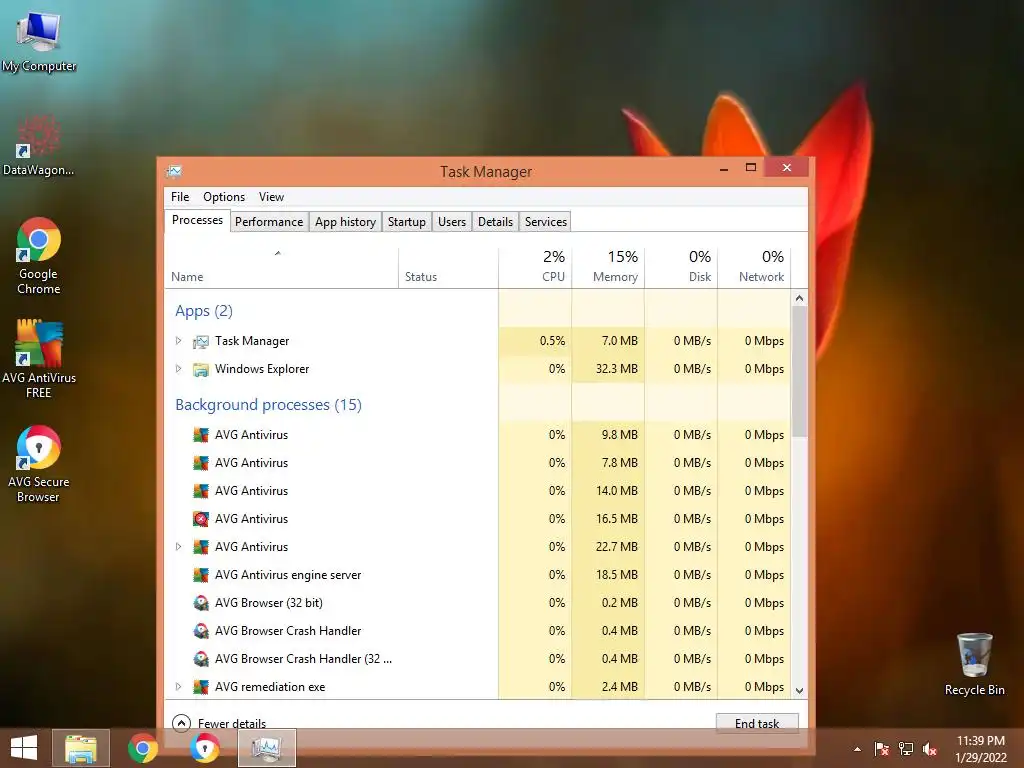The height and width of the screenshot is (768, 1024).
Task: Select AVG Browser Crash Handler (32 ... row
Action: (x=478, y=659)
